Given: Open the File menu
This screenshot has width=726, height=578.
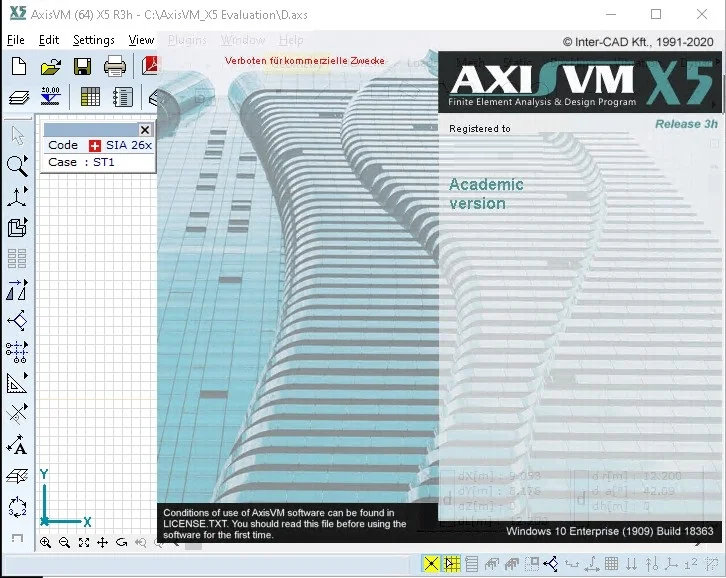Looking at the screenshot, I should tap(16, 40).
